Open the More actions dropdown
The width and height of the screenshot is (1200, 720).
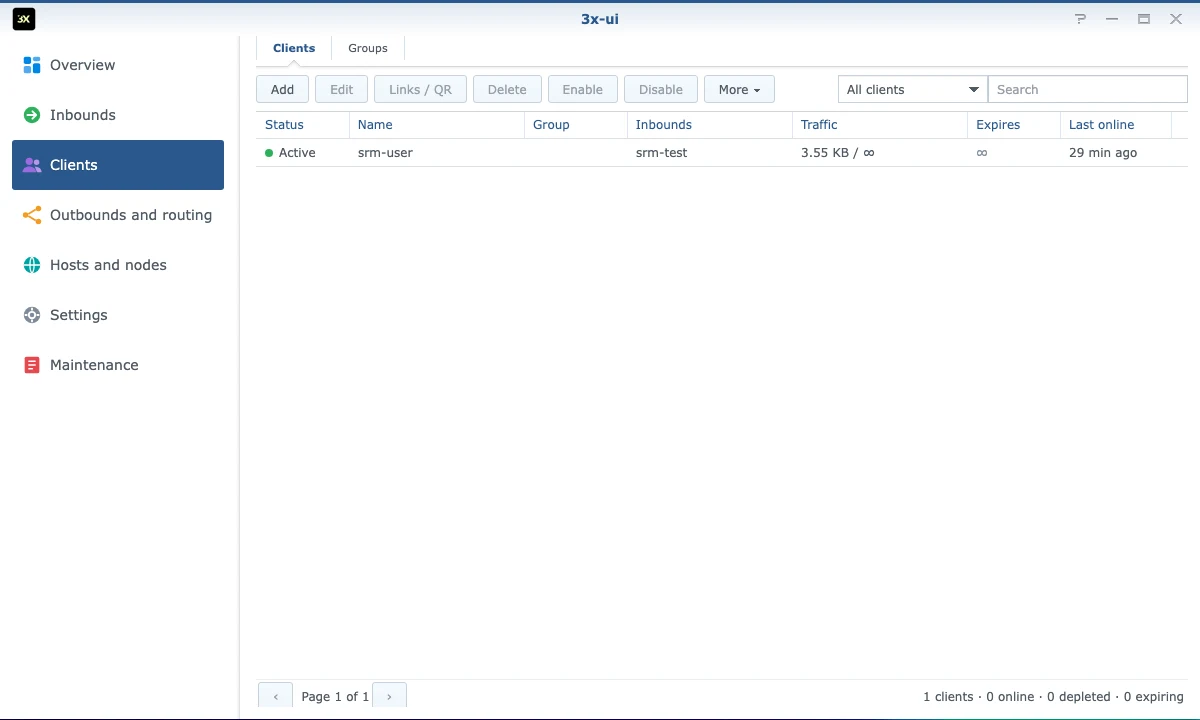739,89
